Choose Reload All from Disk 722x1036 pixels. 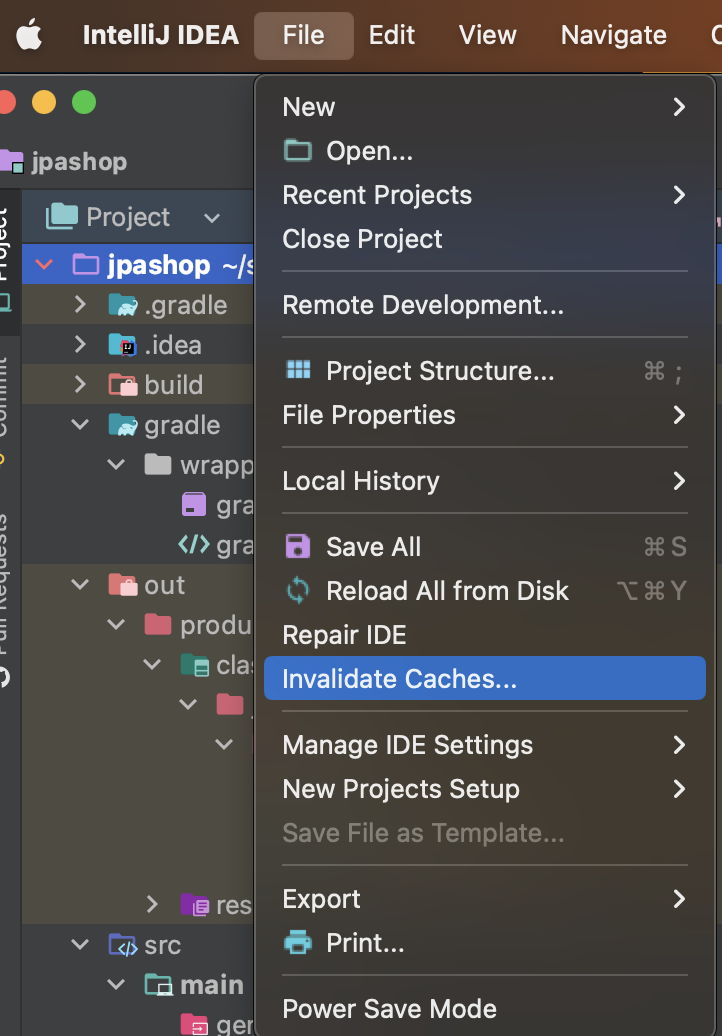point(485,591)
